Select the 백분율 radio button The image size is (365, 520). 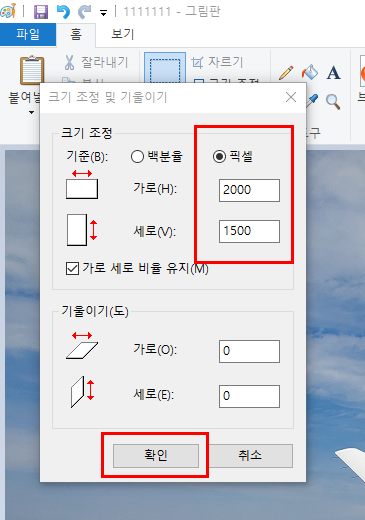click(157, 156)
